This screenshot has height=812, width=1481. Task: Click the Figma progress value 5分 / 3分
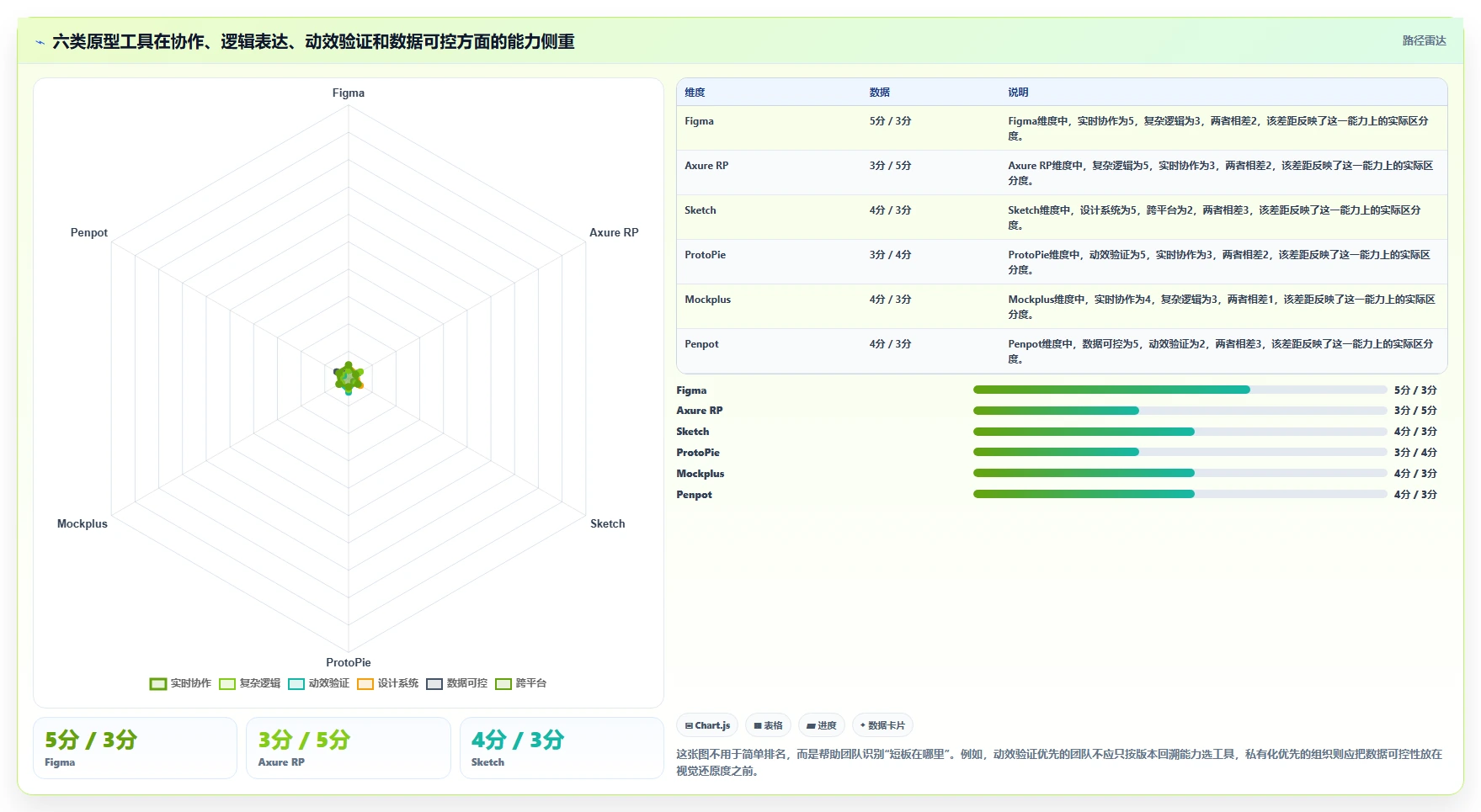1415,390
